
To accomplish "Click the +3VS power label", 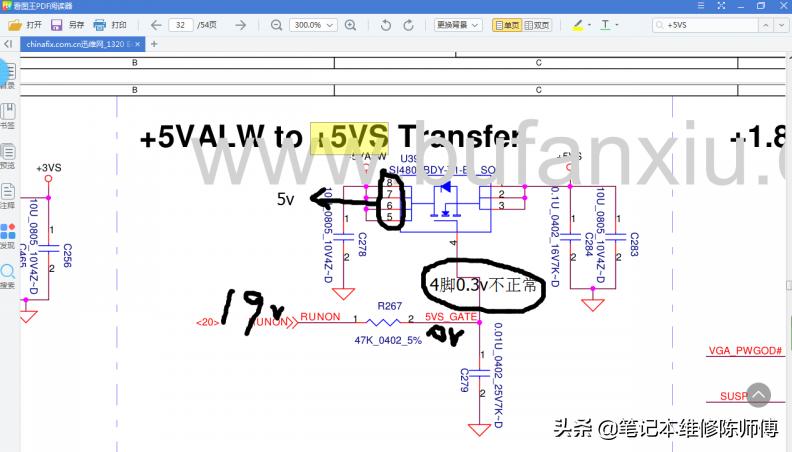I will (x=48, y=168).
